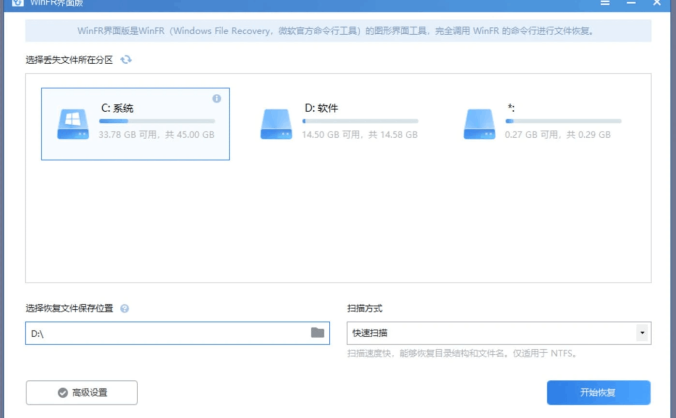Open folder browser for save location
This screenshot has width=676, height=418.
(317, 332)
